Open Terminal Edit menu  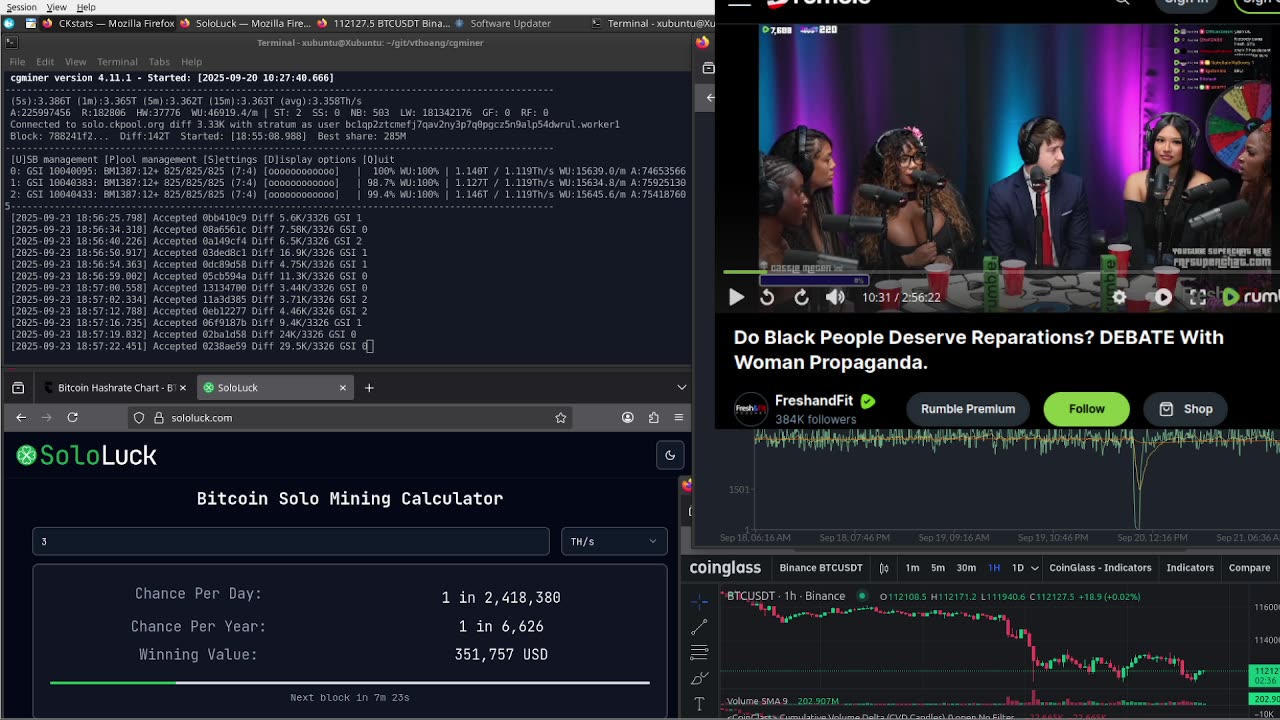click(45, 62)
